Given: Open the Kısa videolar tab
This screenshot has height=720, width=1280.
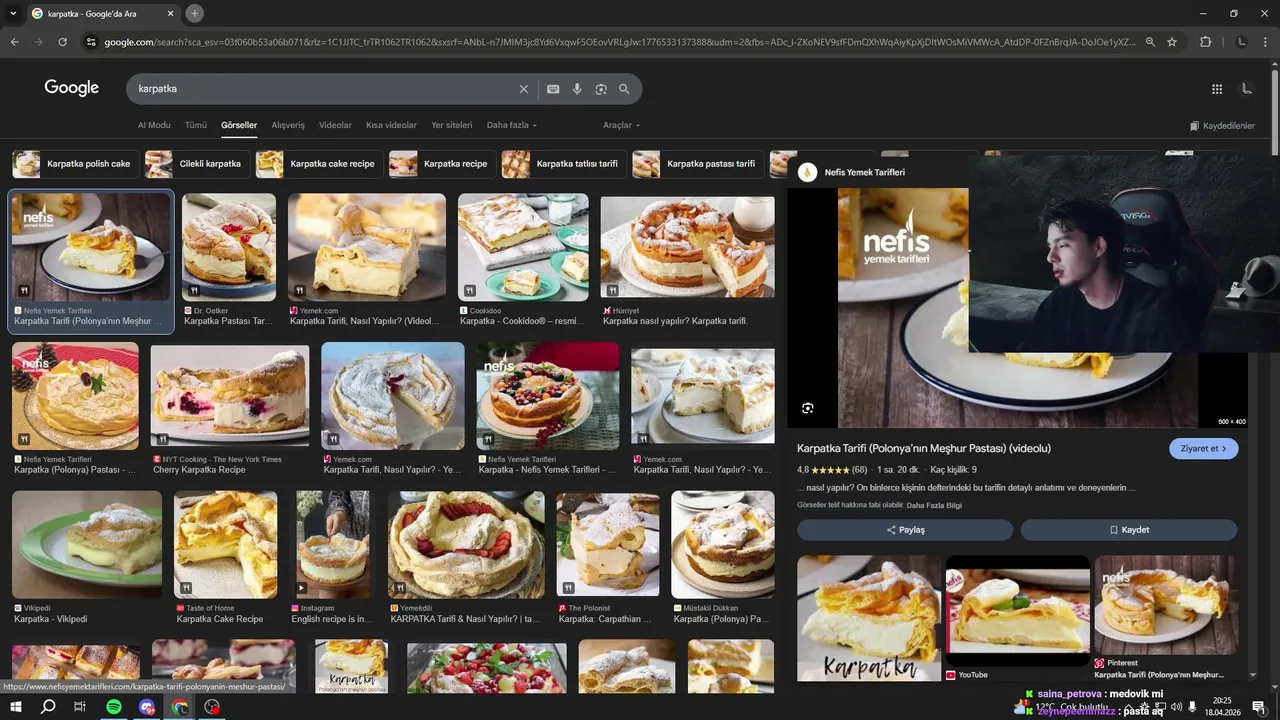Looking at the screenshot, I should [x=391, y=125].
